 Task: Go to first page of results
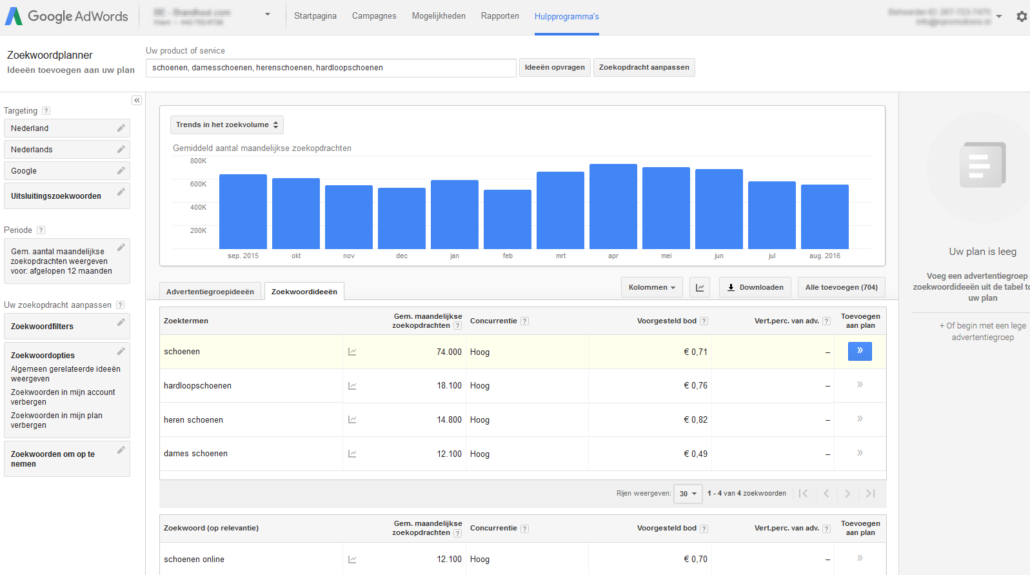[803, 494]
